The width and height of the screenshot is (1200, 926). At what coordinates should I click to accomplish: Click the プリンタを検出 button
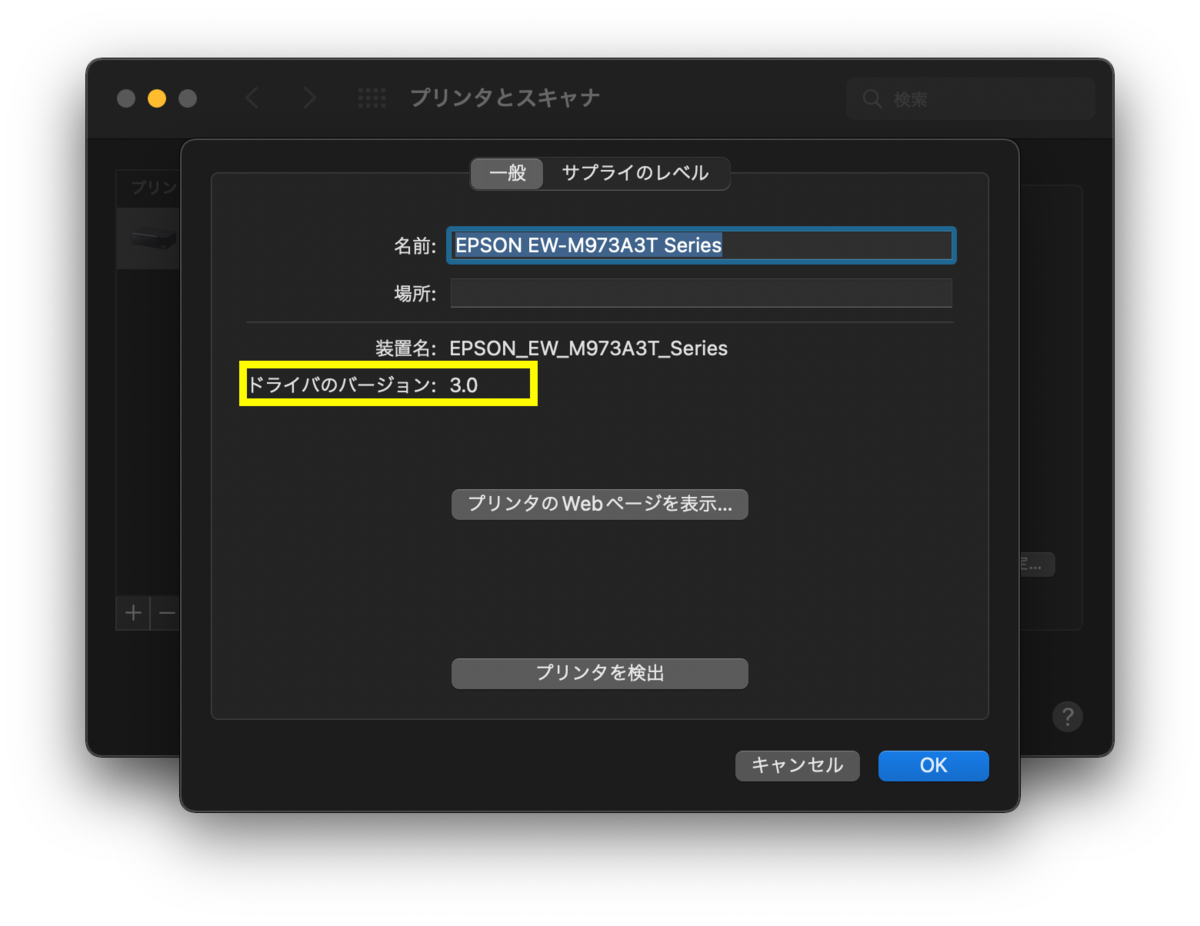pyautogui.click(x=600, y=673)
